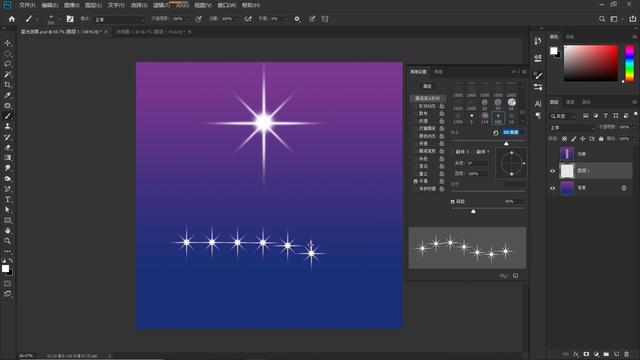Select the Move tool
640x360 pixels.
[7, 43]
